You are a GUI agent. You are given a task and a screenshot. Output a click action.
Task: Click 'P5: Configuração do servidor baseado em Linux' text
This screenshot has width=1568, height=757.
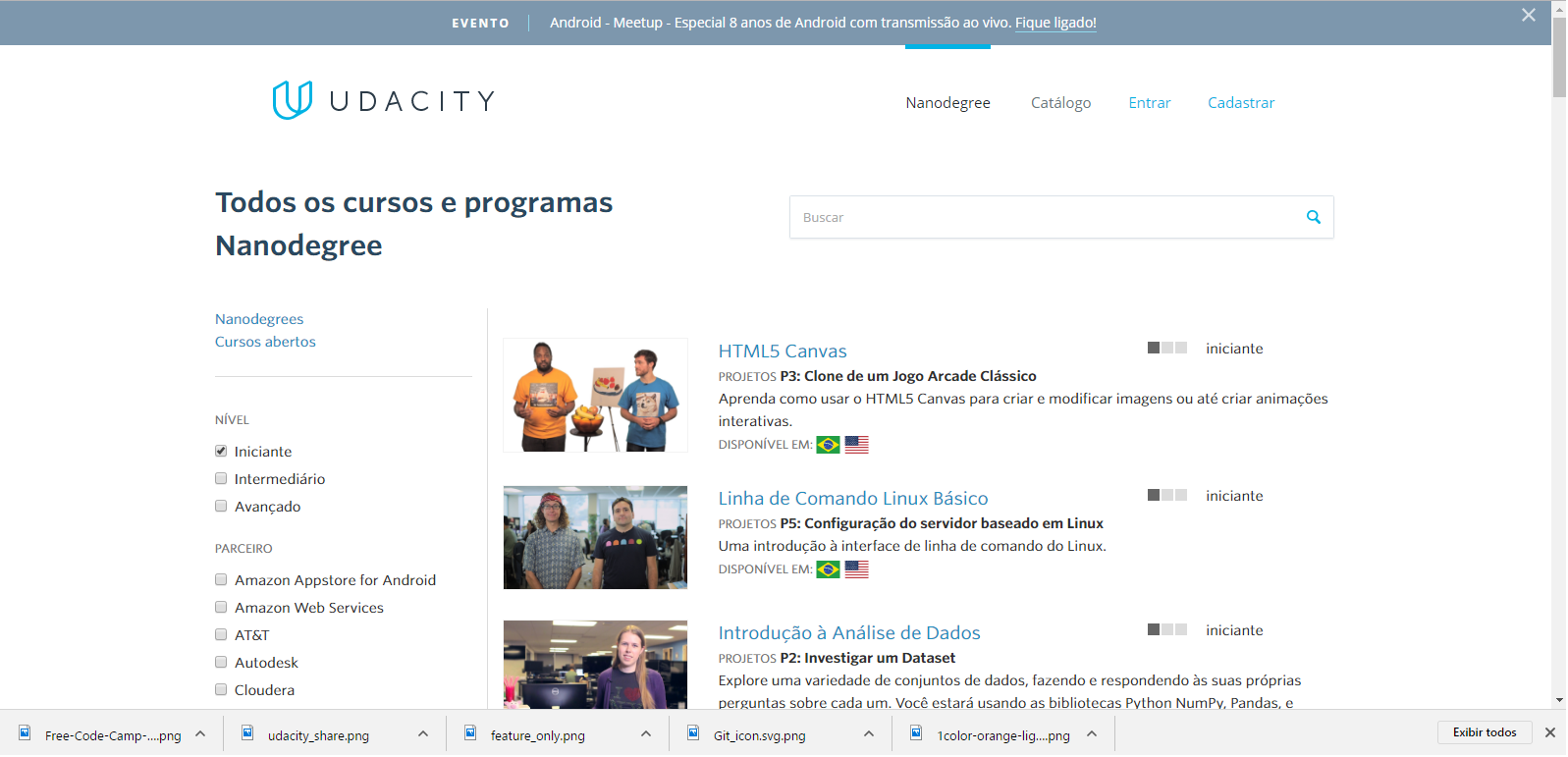pyautogui.click(x=942, y=523)
